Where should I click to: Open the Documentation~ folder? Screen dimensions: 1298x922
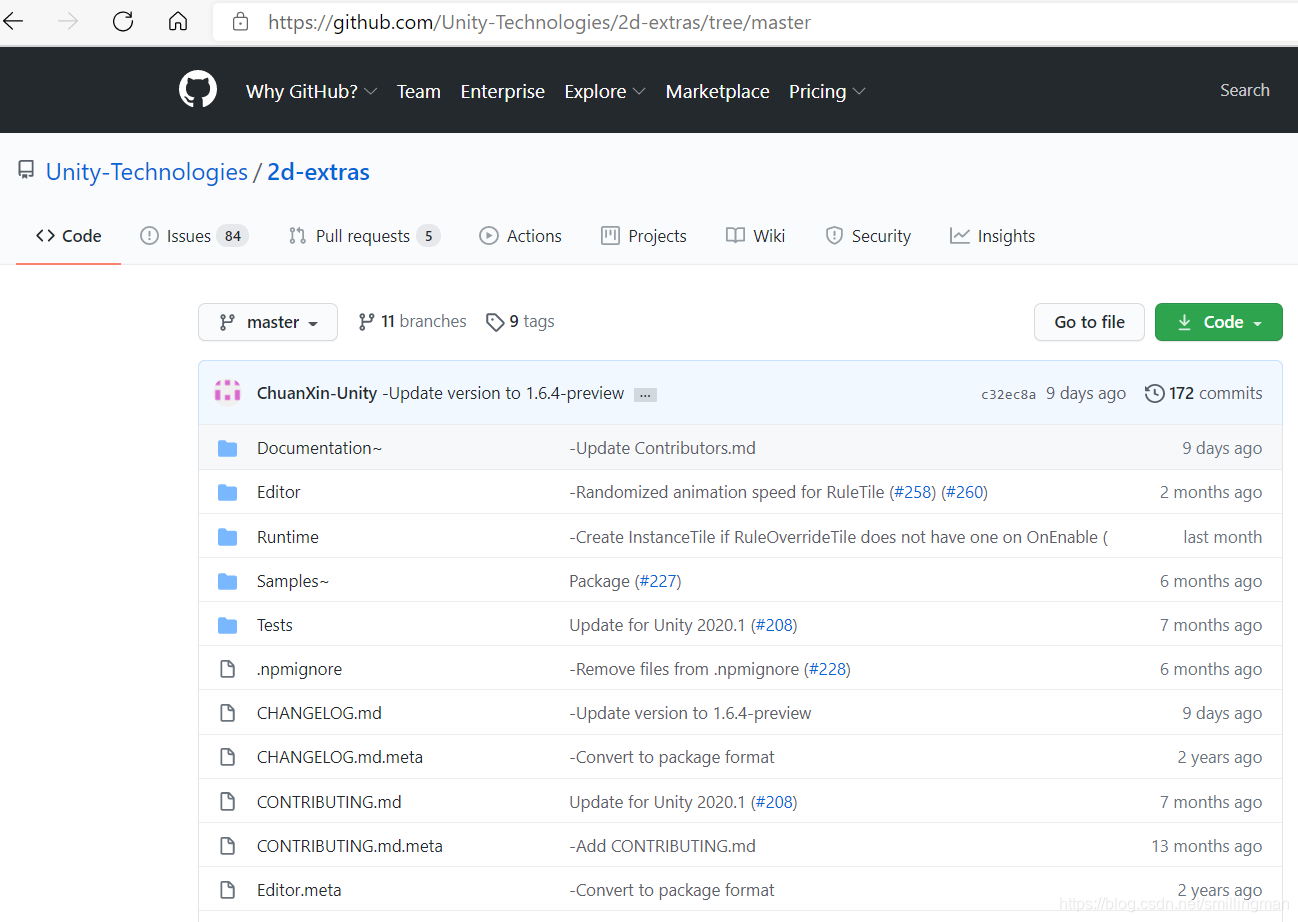319,448
